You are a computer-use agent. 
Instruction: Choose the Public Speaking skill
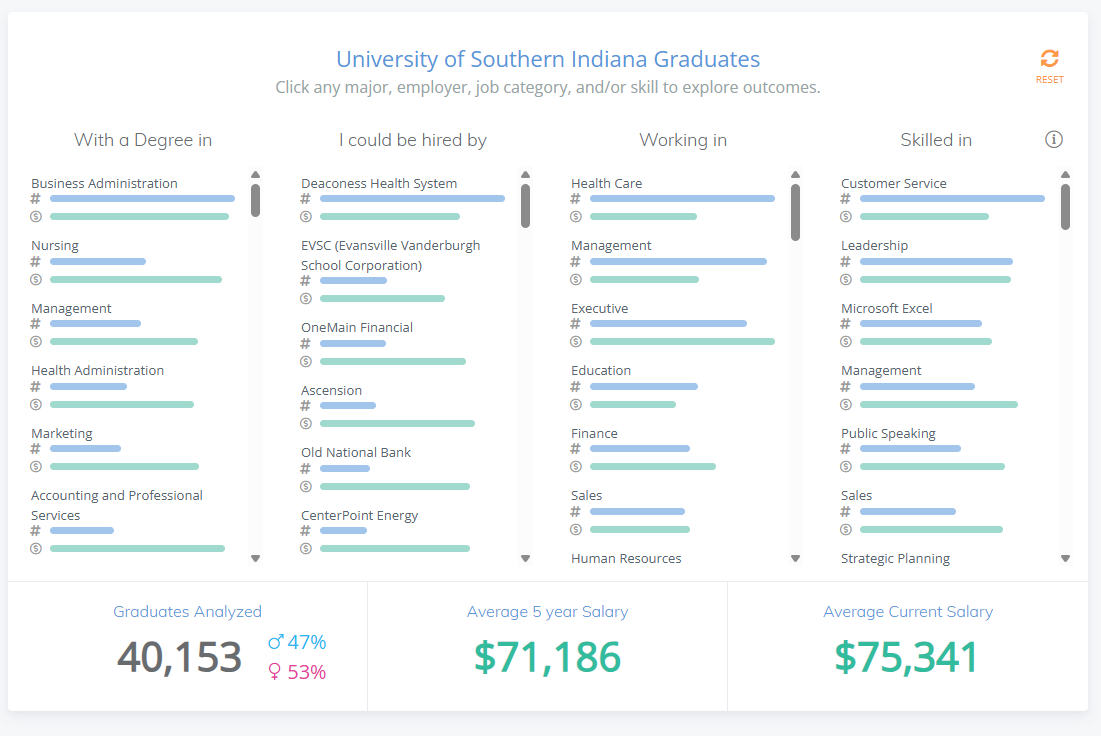(888, 434)
